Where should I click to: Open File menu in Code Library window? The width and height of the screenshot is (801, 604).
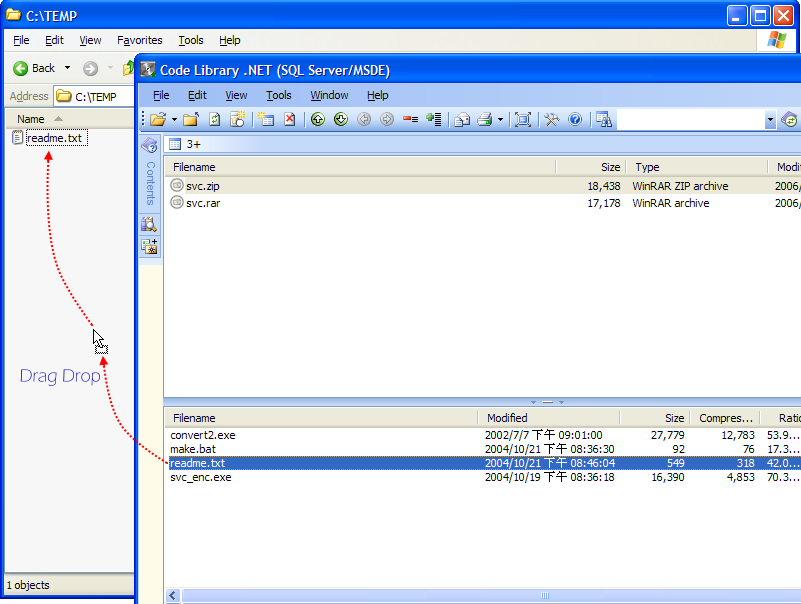(161, 95)
